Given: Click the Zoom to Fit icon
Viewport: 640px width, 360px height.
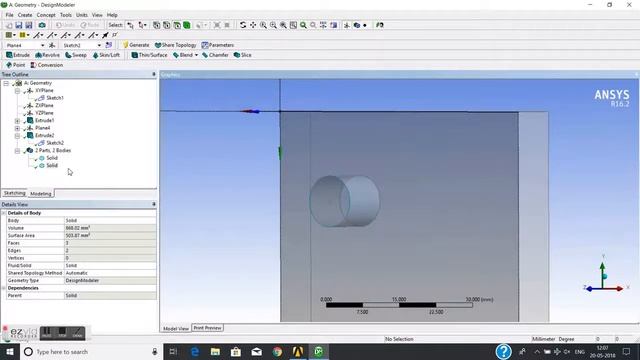Looking at the screenshot, I should [283, 25].
